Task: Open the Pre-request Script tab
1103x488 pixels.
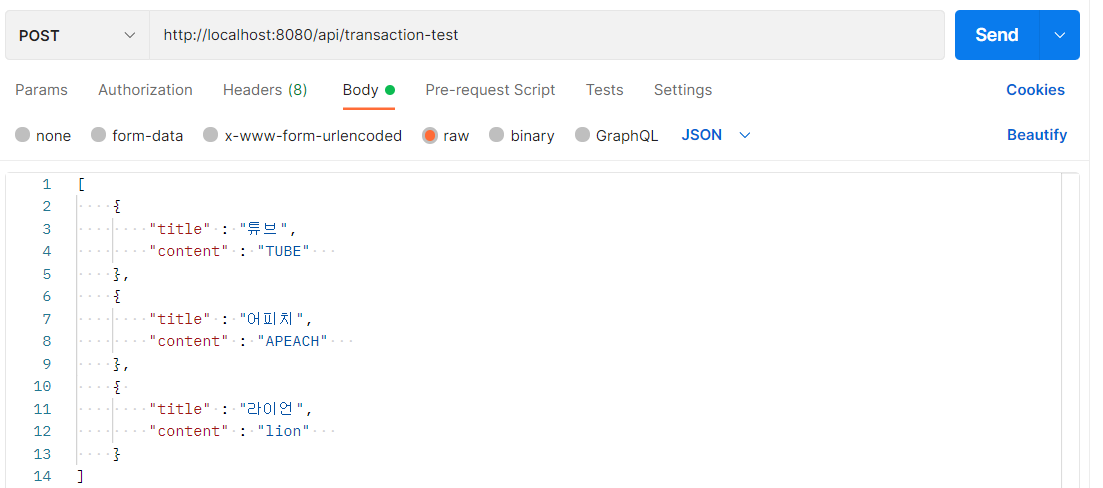Action: [x=490, y=90]
